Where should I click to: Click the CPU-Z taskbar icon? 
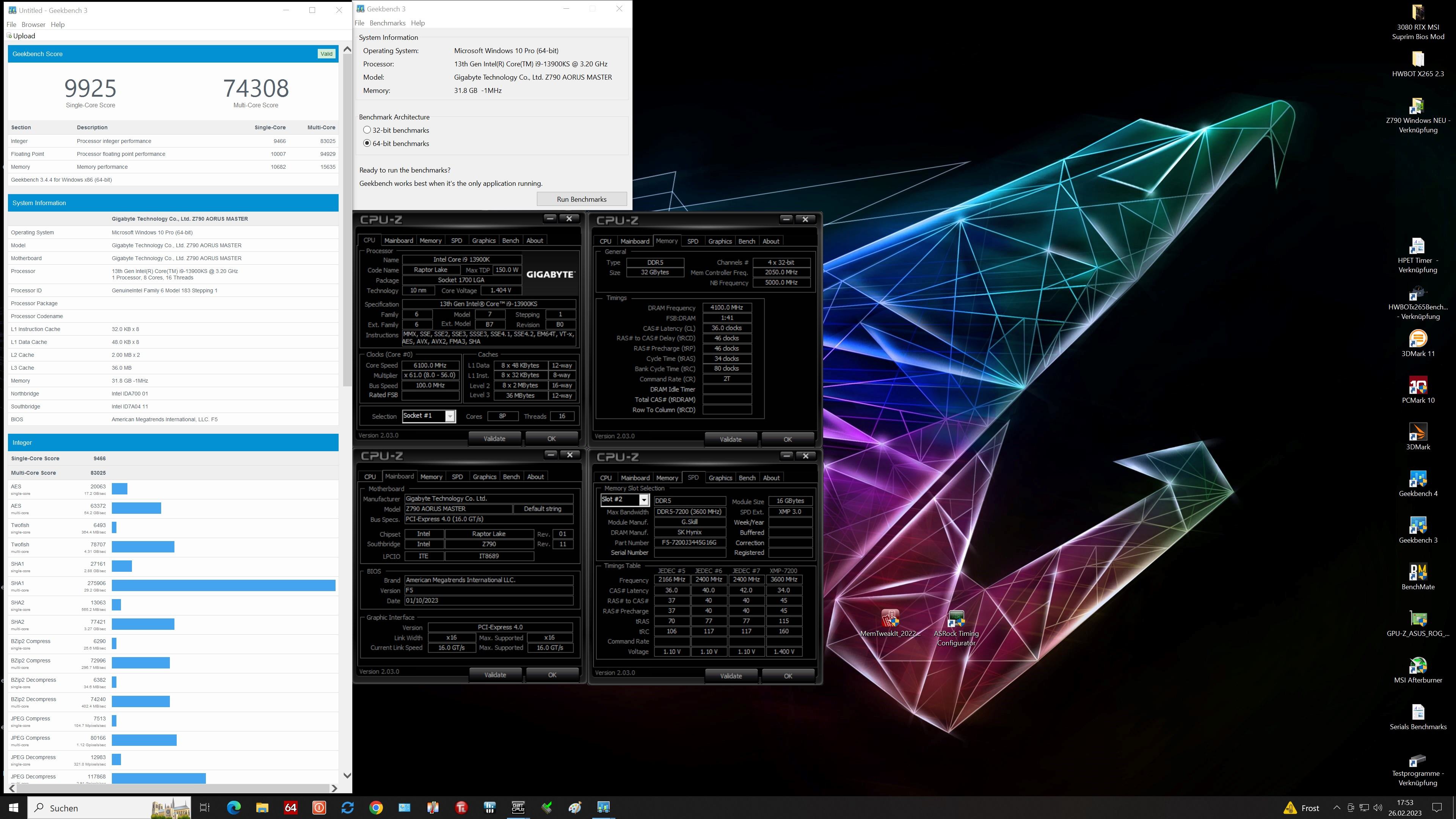(518, 808)
